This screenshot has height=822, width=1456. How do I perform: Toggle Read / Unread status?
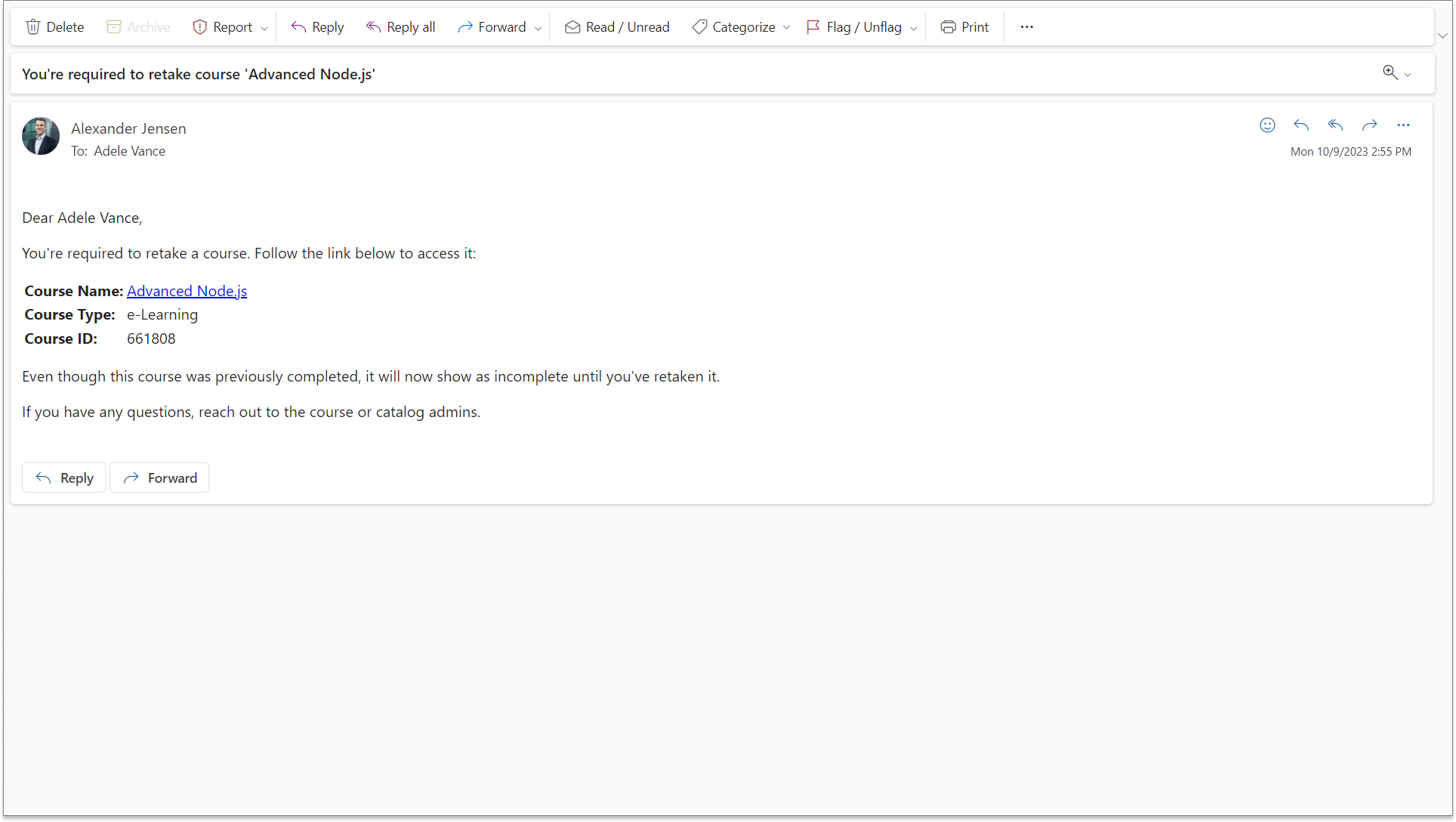pos(617,27)
